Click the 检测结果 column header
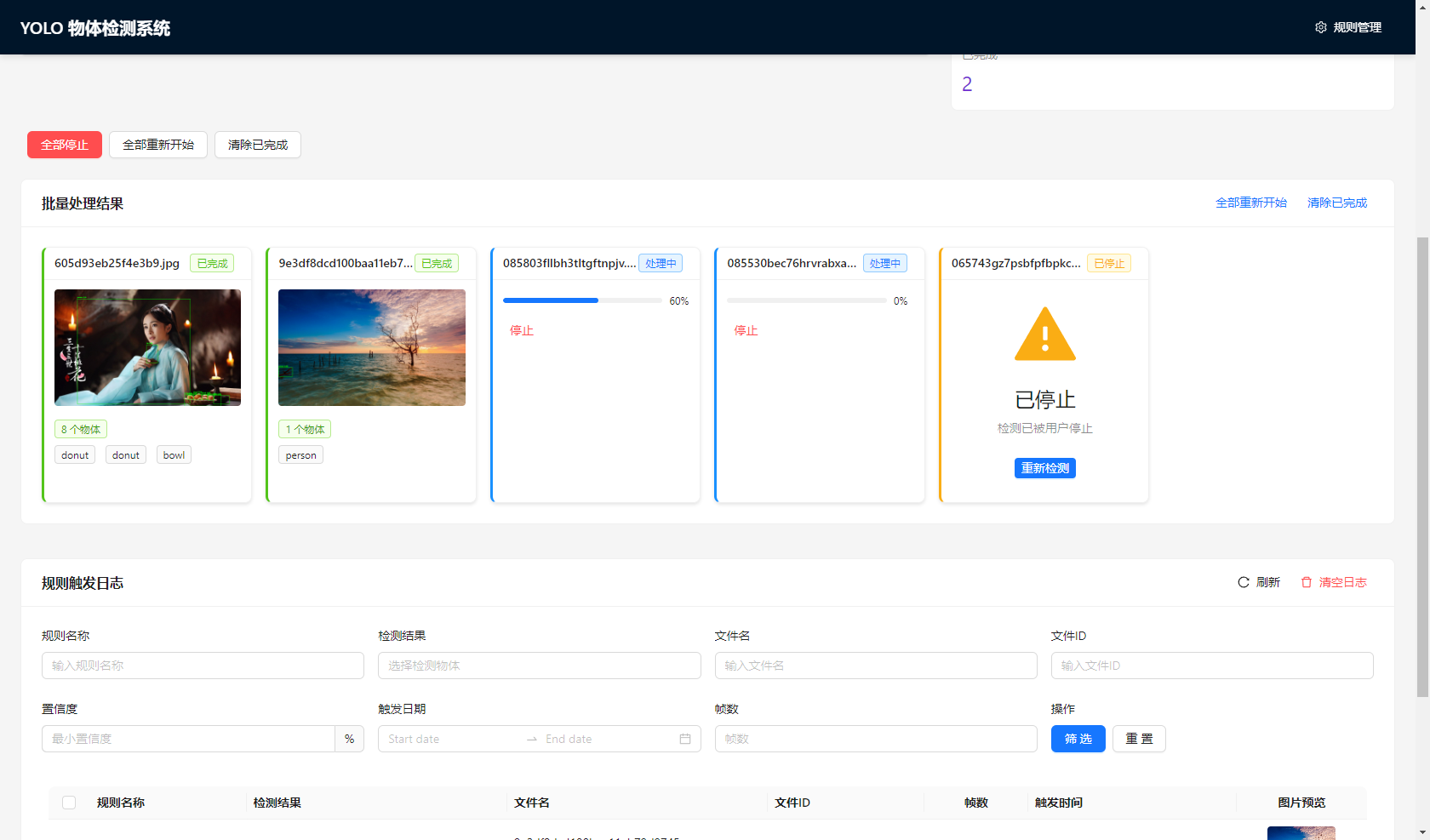Image resolution: width=1430 pixels, height=840 pixels. tap(277, 803)
